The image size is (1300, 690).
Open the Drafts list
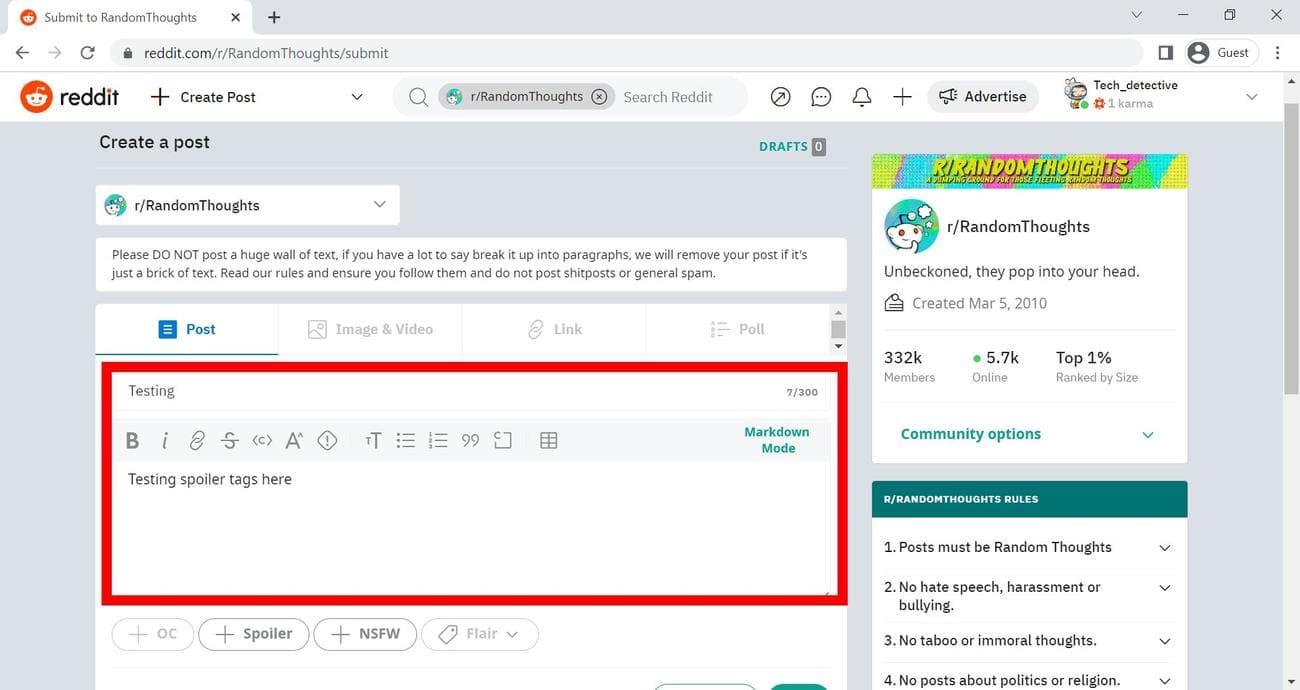click(x=791, y=146)
